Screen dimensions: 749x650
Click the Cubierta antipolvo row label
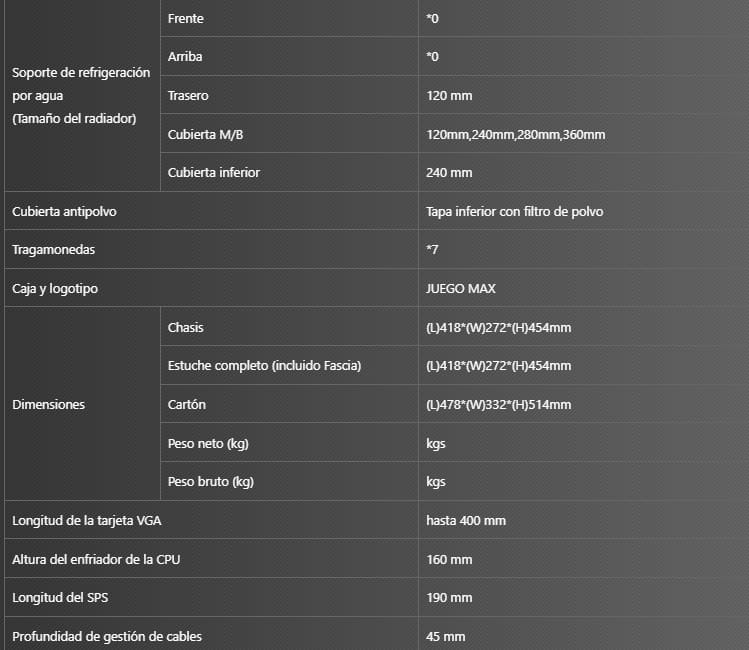click(x=64, y=212)
